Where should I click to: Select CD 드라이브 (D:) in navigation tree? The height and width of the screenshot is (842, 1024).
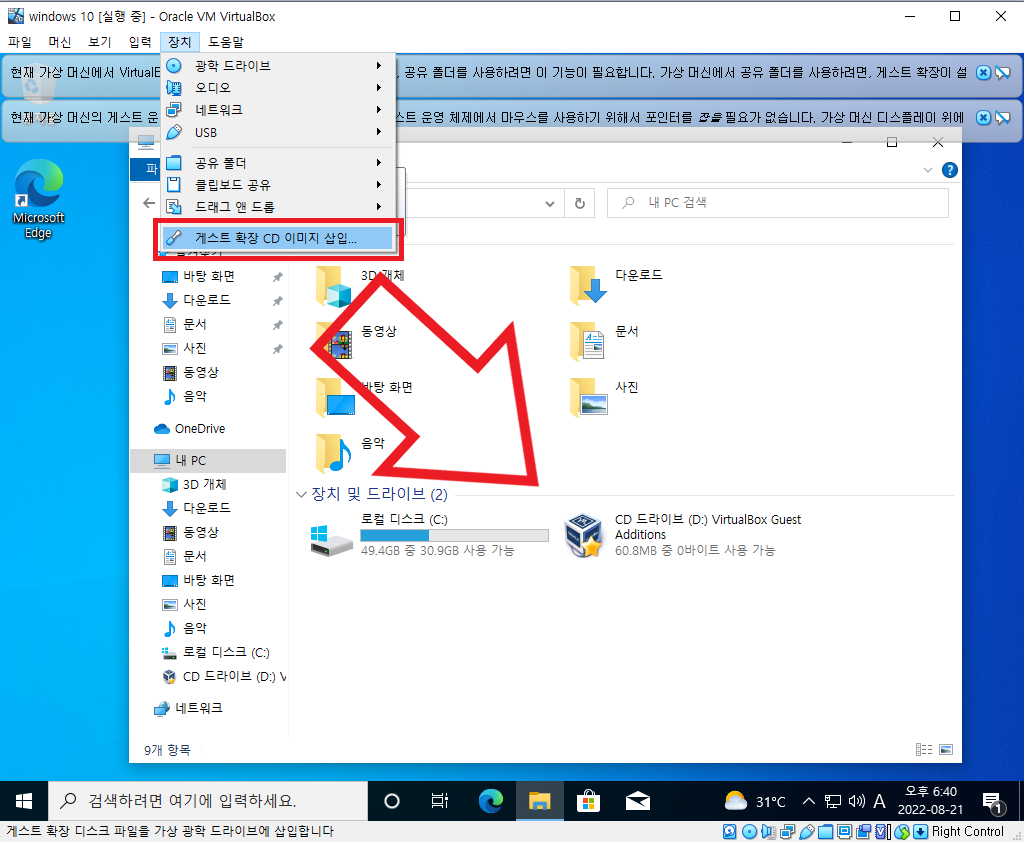[x=224, y=676]
